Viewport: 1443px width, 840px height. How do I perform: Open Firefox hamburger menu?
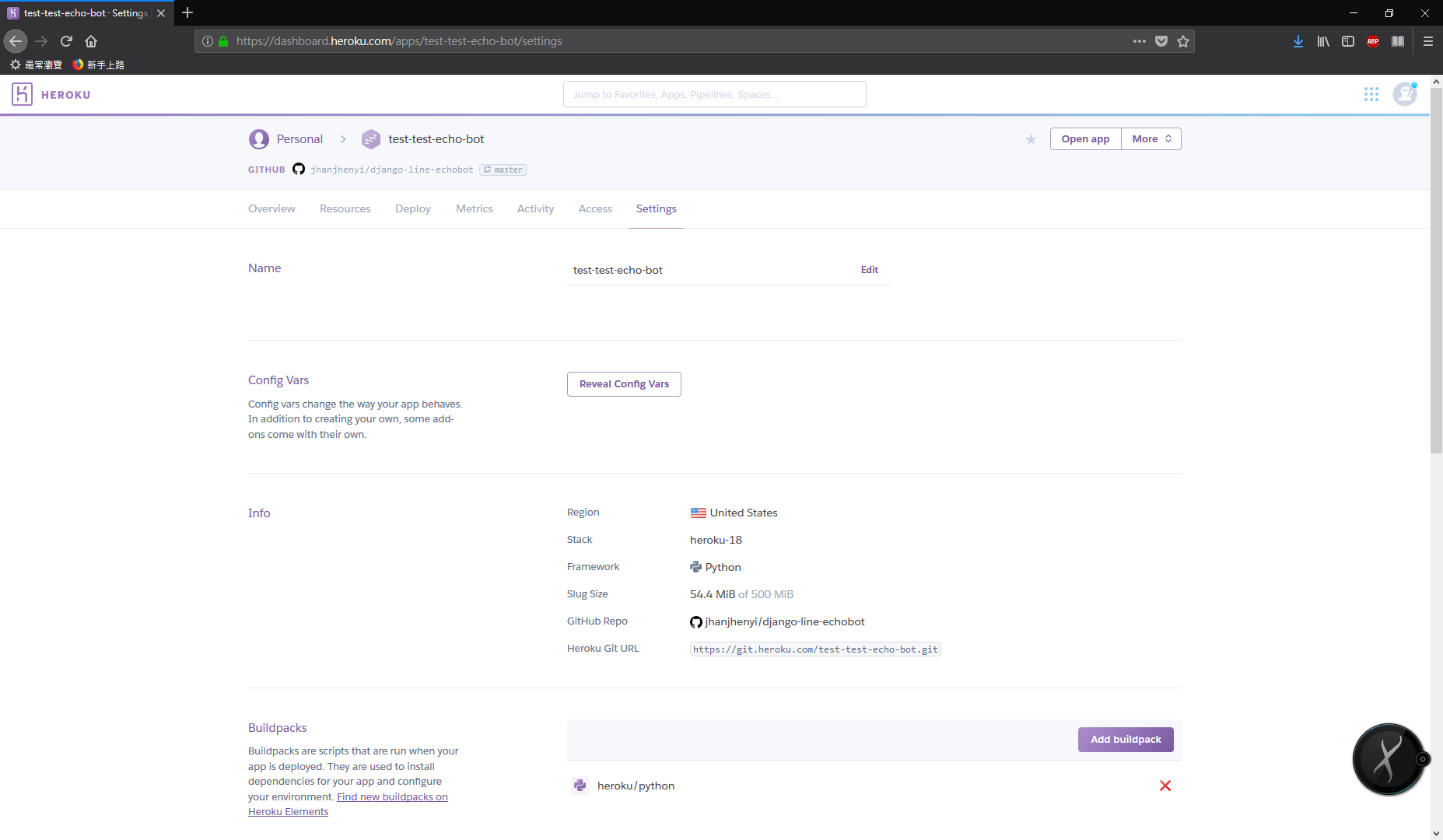click(1428, 41)
